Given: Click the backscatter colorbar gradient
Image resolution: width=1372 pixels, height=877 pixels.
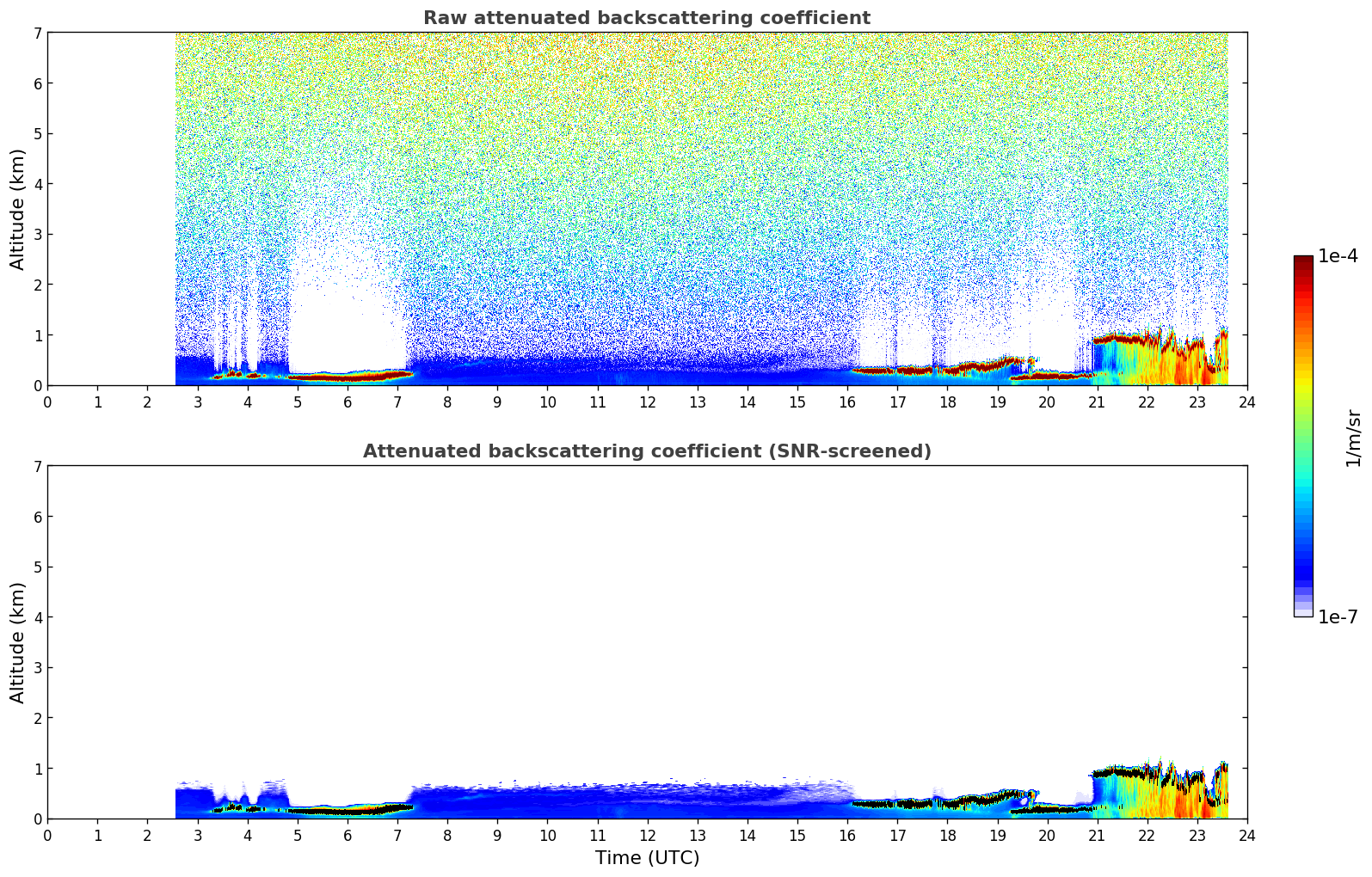Looking at the screenshot, I should click(1303, 436).
